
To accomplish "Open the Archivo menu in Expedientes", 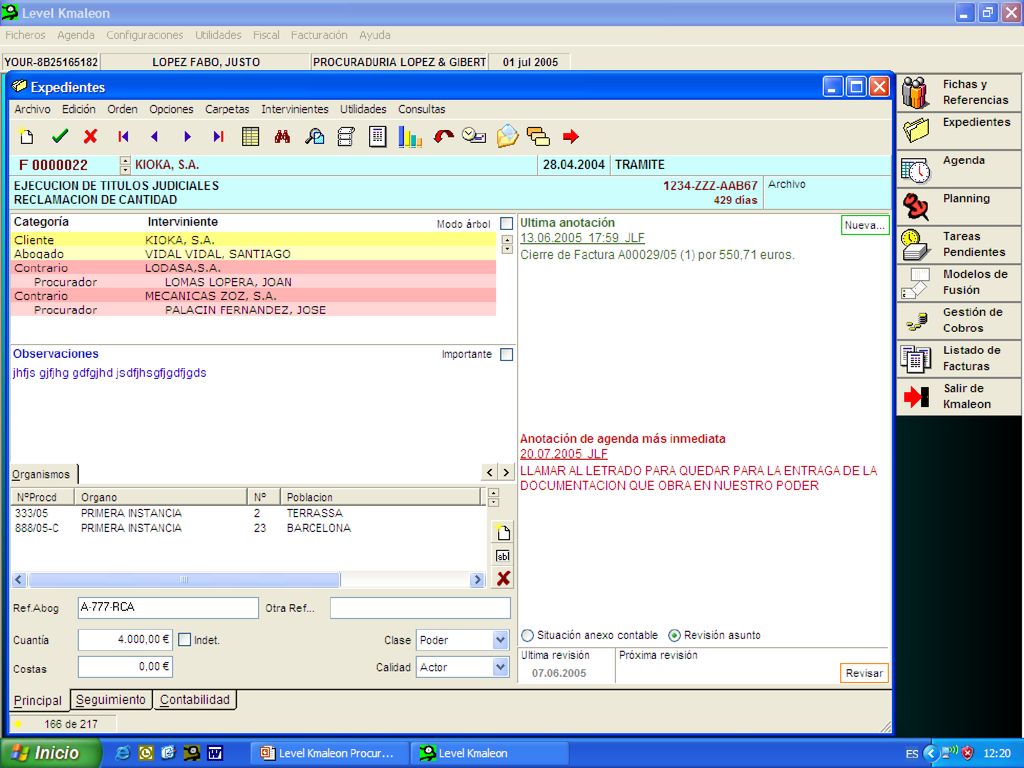I will [32, 109].
